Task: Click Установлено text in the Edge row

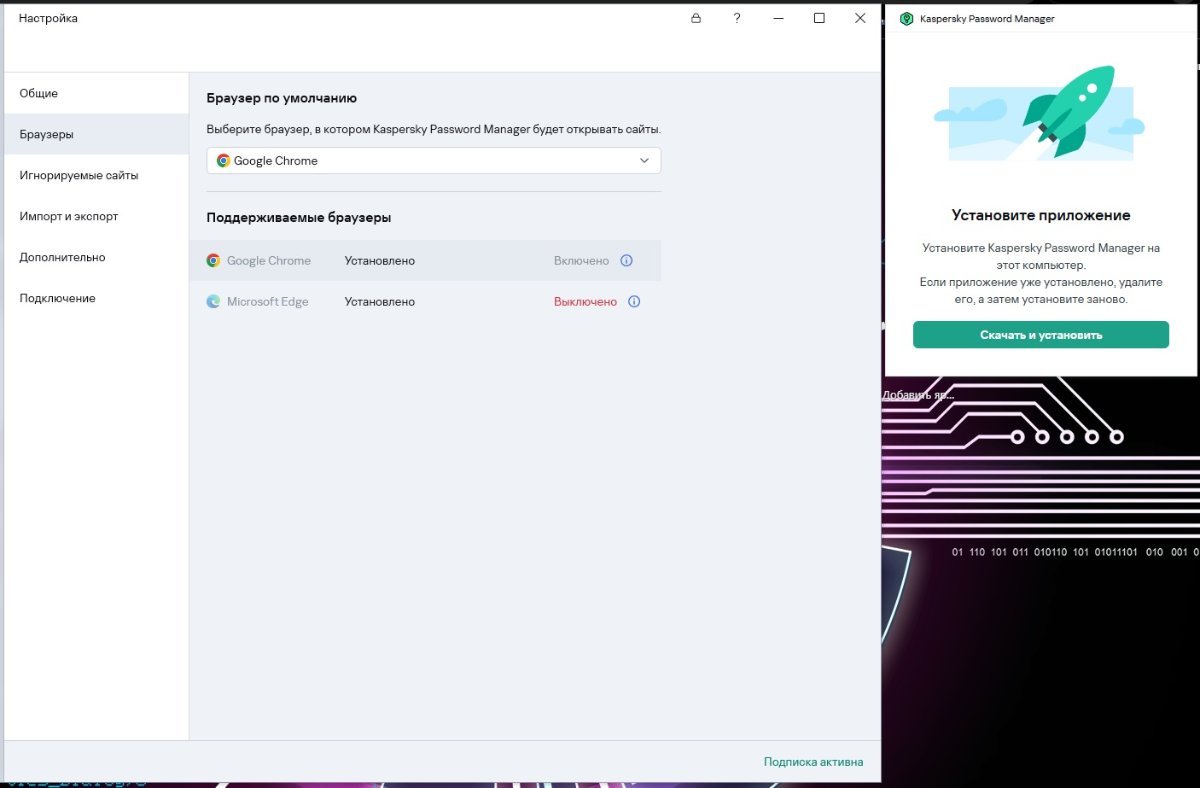Action: [x=379, y=301]
